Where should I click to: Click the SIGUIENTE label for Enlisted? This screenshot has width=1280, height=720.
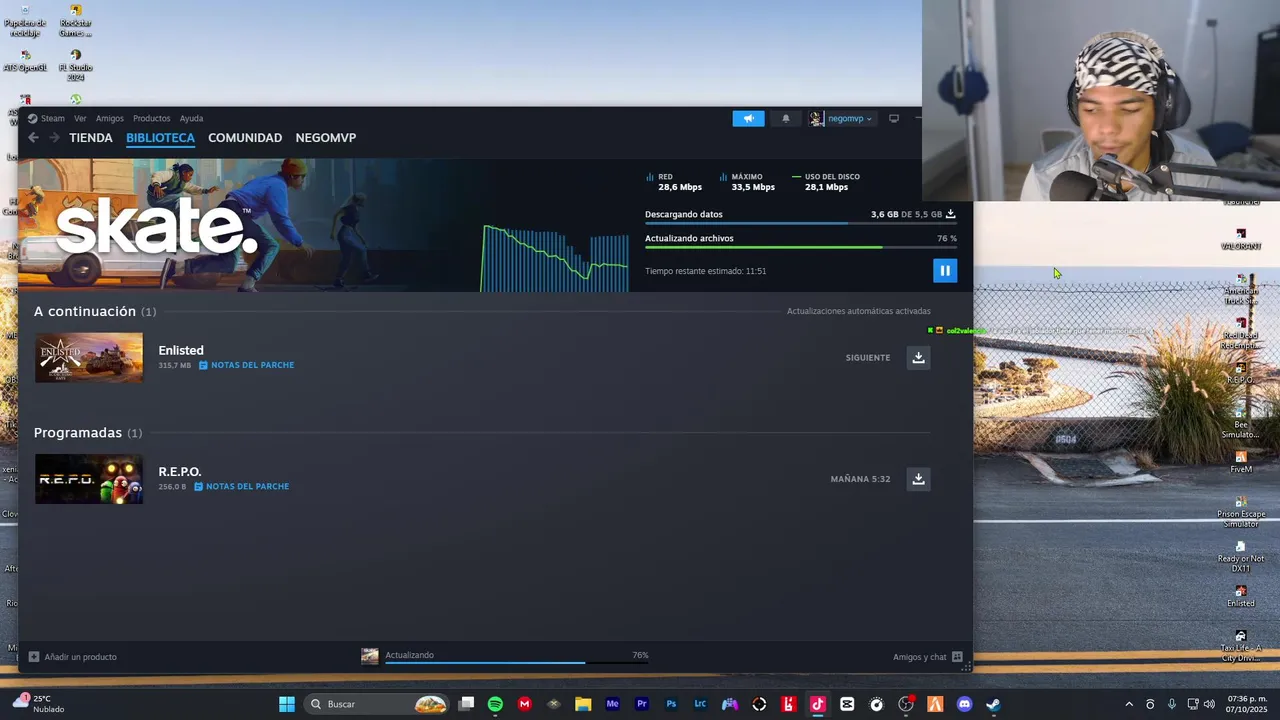click(868, 358)
